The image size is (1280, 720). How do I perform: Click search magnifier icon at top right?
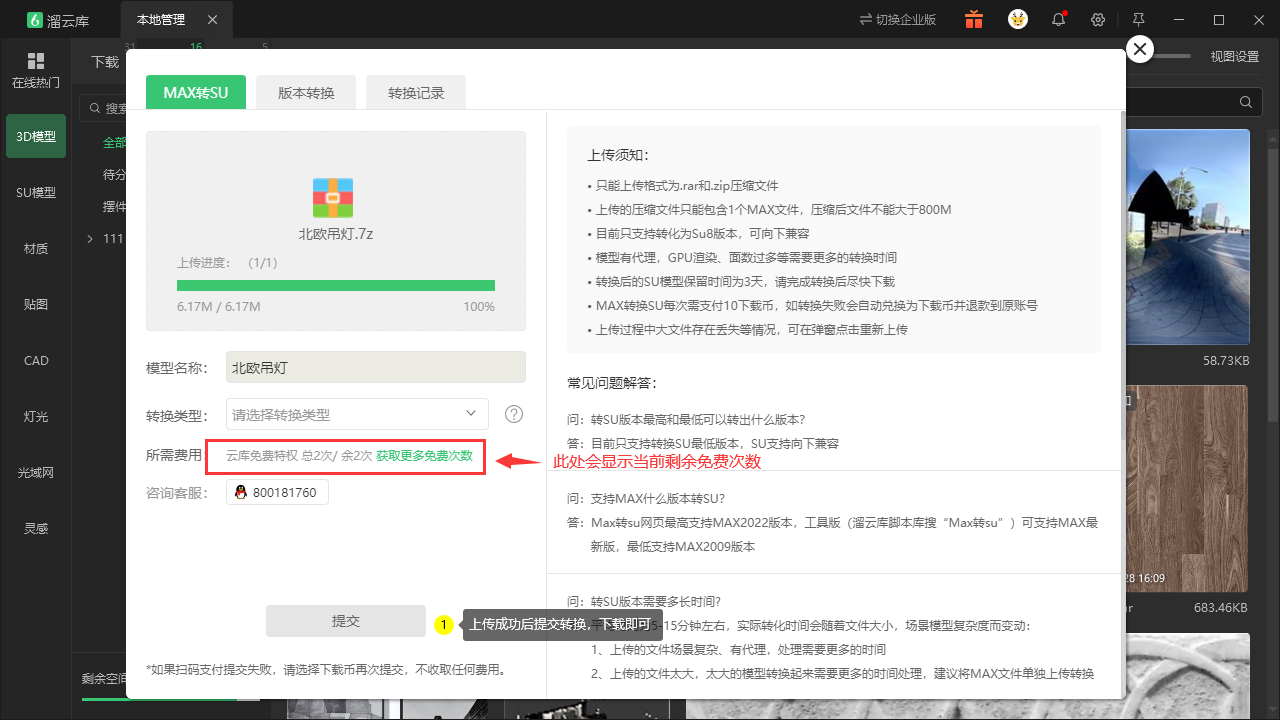[1245, 102]
